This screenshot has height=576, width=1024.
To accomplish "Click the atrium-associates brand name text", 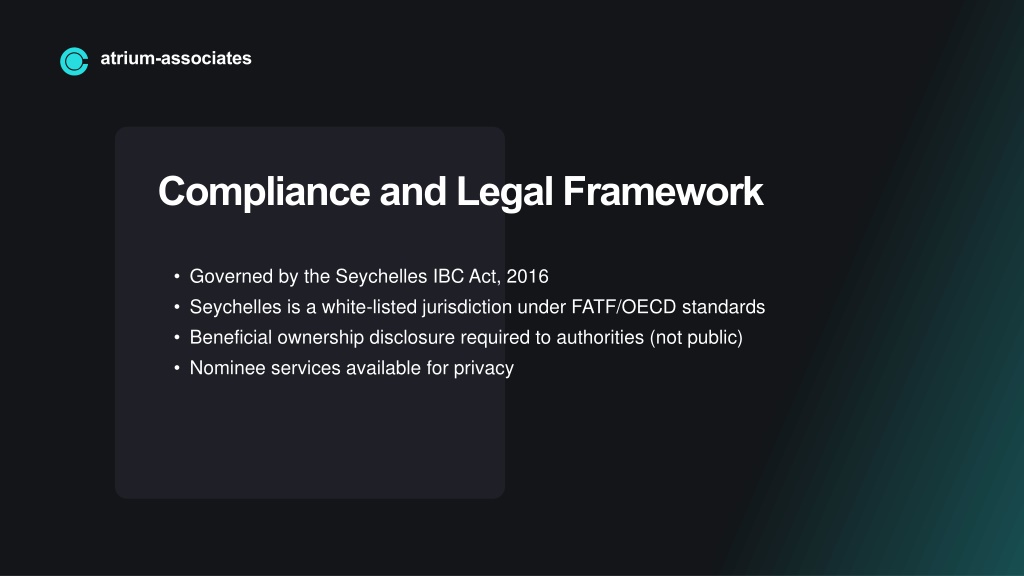I will (176, 58).
